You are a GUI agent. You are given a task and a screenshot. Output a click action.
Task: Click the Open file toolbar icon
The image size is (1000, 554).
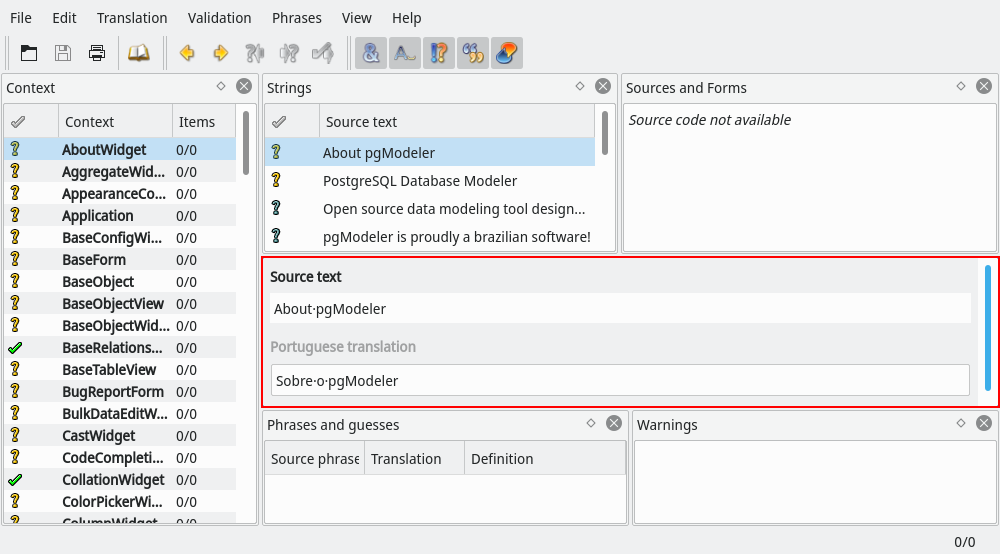pyautogui.click(x=29, y=53)
